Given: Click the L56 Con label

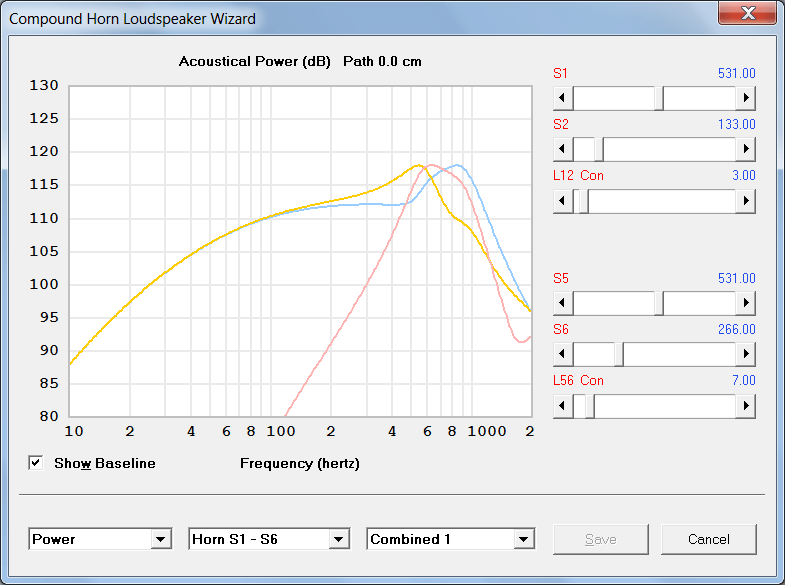Looking at the screenshot, I should tap(578, 380).
